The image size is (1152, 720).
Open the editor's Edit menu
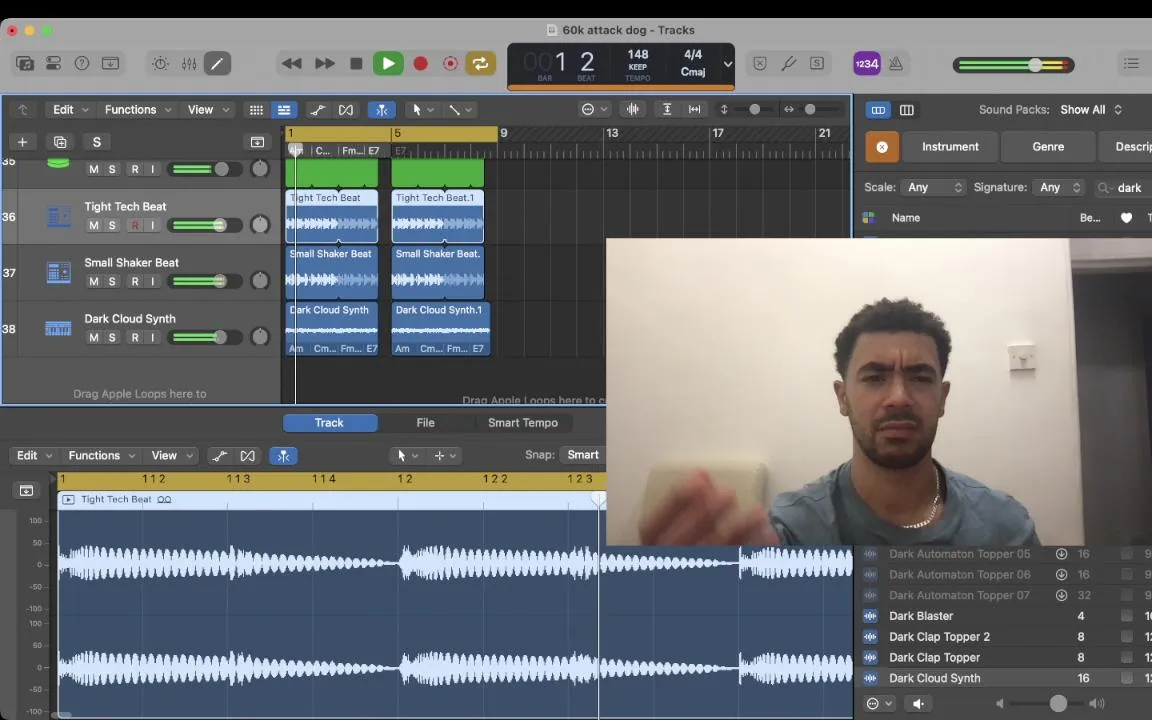tap(34, 456)
